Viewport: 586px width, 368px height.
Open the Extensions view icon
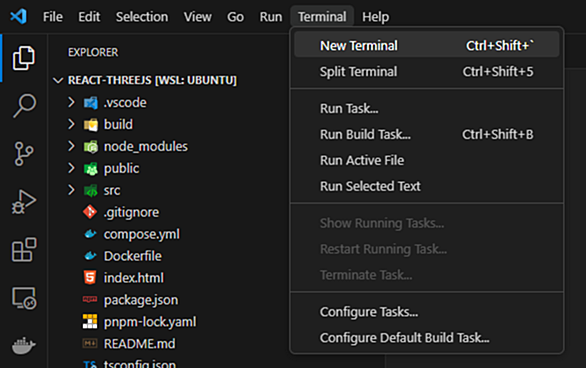tap(24, 250)
